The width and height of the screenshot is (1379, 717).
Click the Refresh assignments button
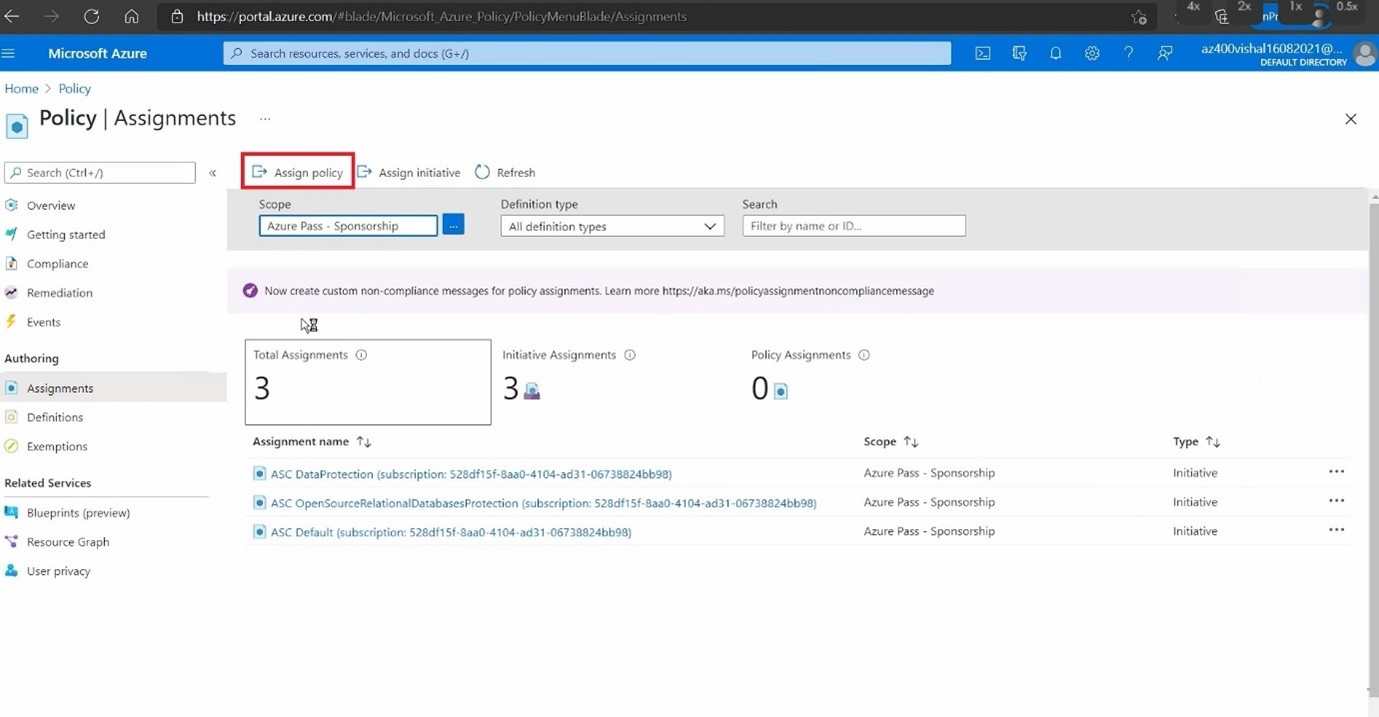[505, 172]
